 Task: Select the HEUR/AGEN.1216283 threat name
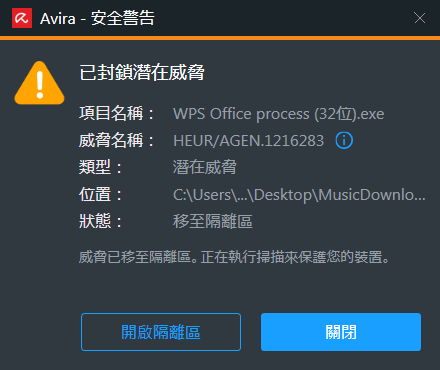[x=249, y=141]
